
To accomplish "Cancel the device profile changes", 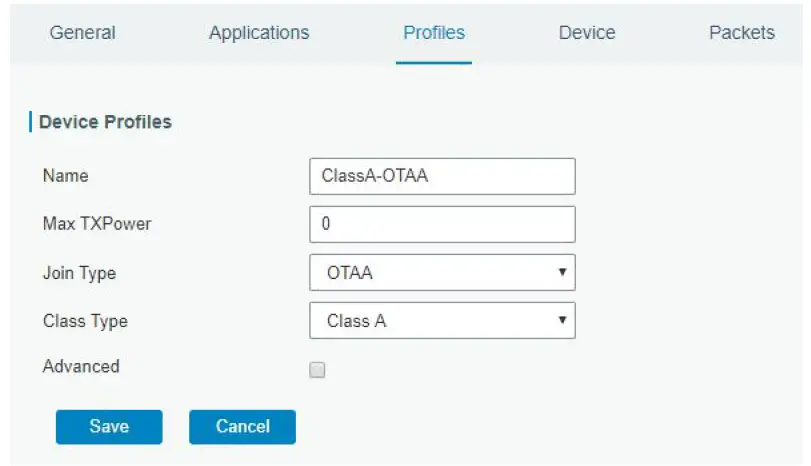I will pyautogui.click(x=242, y=427).
